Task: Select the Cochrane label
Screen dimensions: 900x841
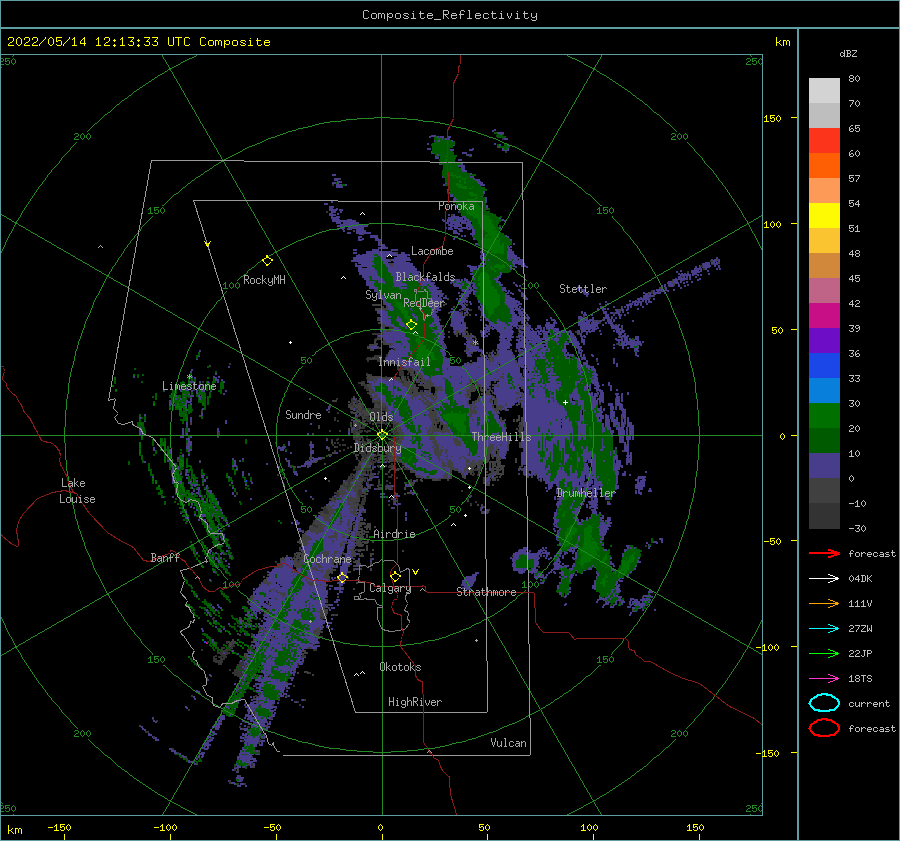Action: tap(327, 559)
